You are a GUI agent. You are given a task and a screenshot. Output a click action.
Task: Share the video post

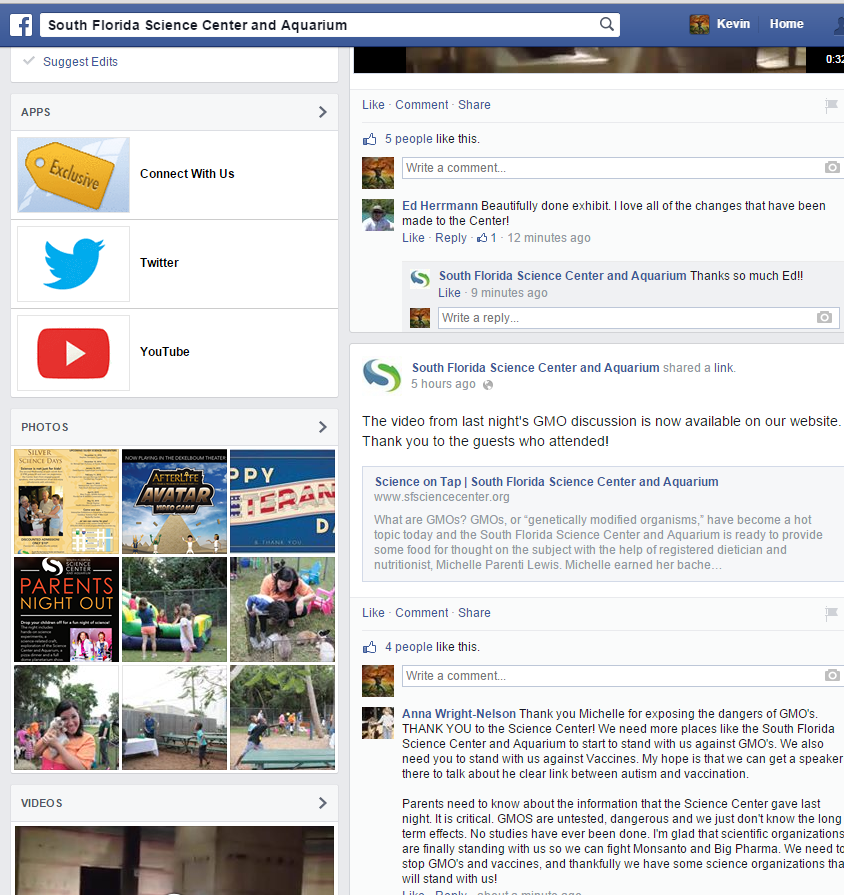pos(474,105)
